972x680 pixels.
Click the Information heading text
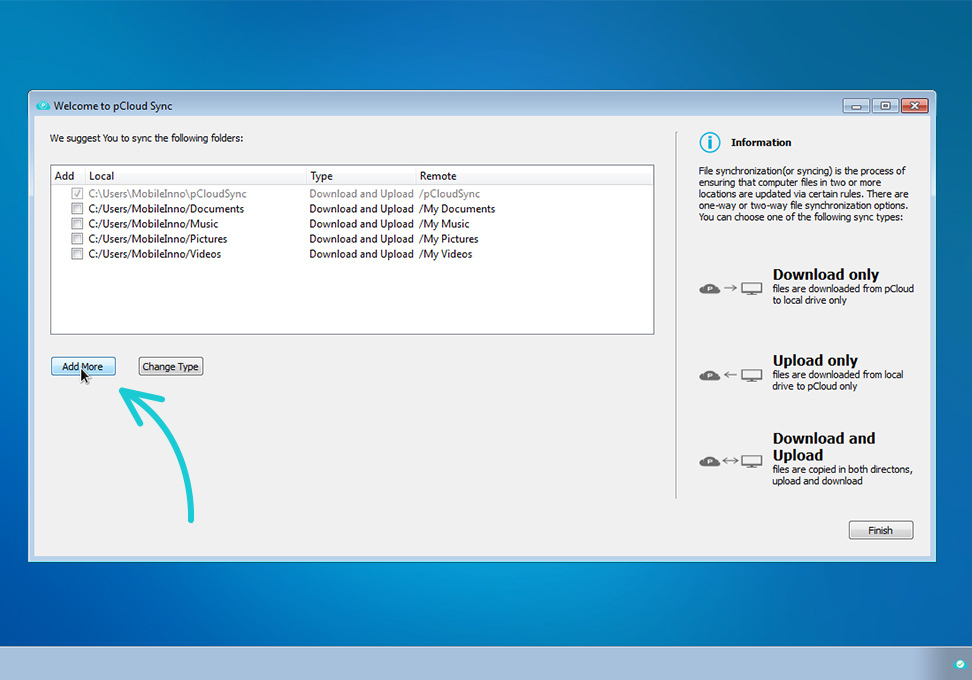pos(761,143)
